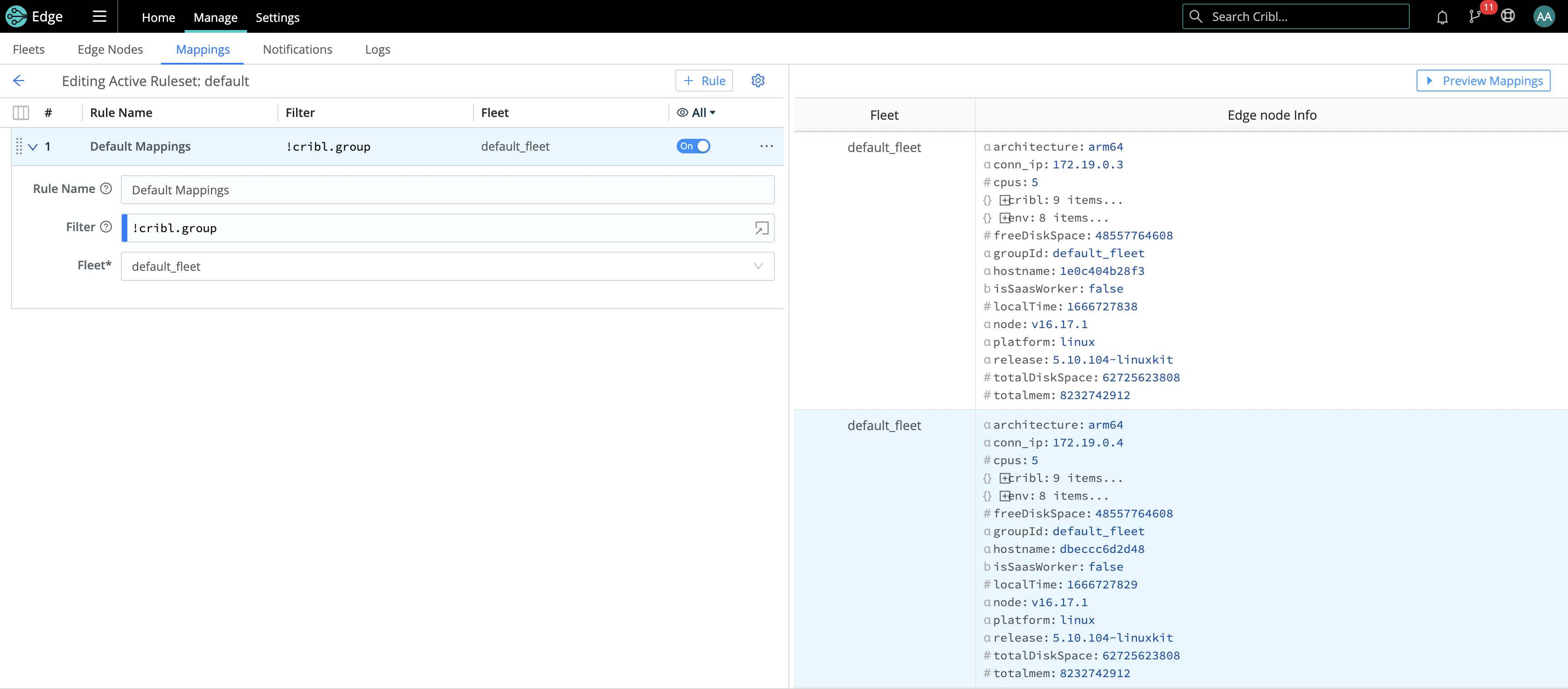Add a new rule with the Rule button
The width and height of the screenshot is (1568, 689).
(x=704, y=81)
